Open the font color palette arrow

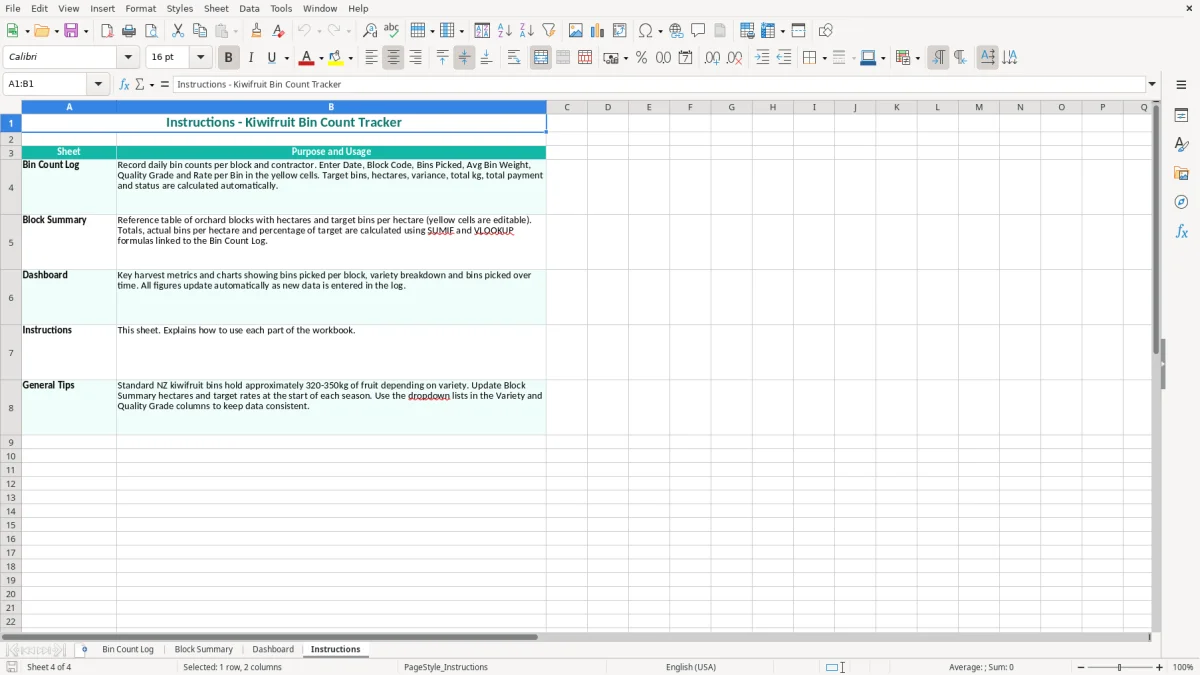point(321,58)
